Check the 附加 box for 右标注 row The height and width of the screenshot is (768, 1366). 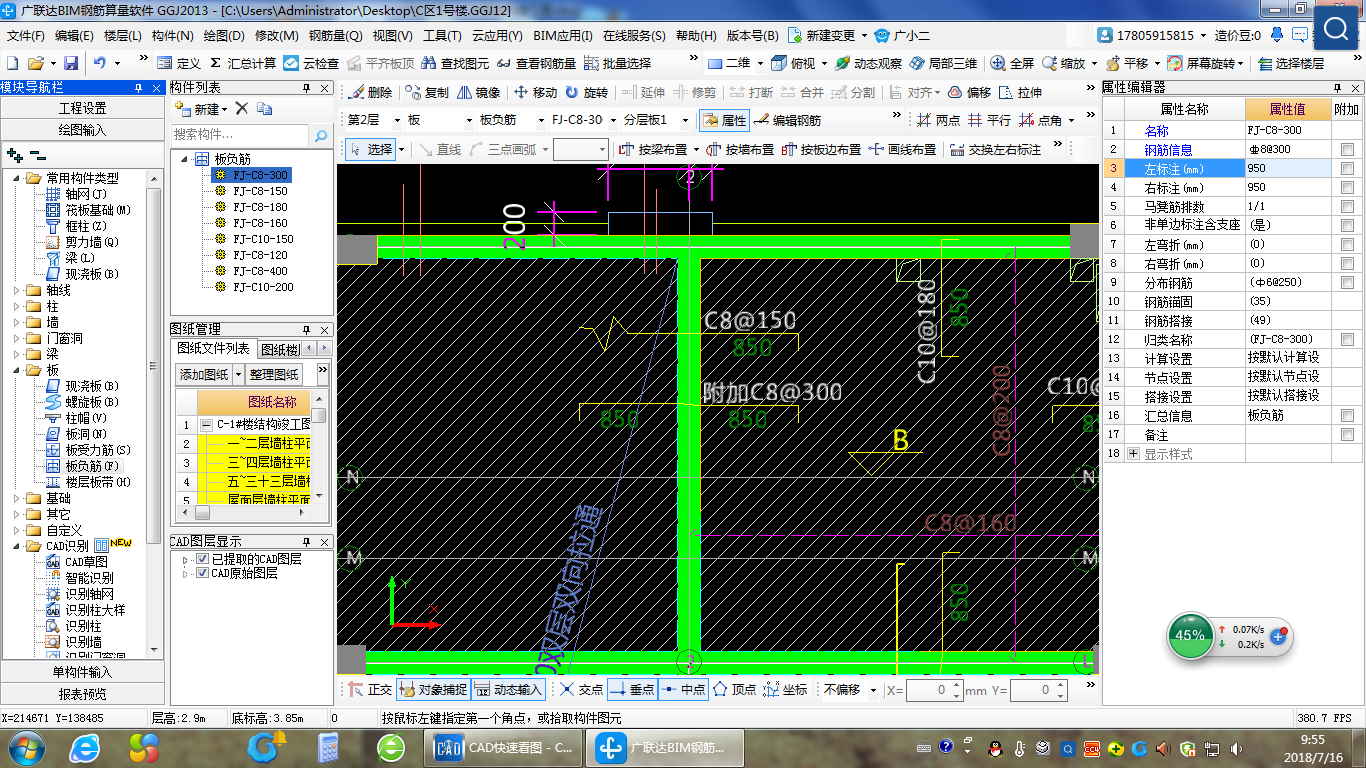point(1347,187)
